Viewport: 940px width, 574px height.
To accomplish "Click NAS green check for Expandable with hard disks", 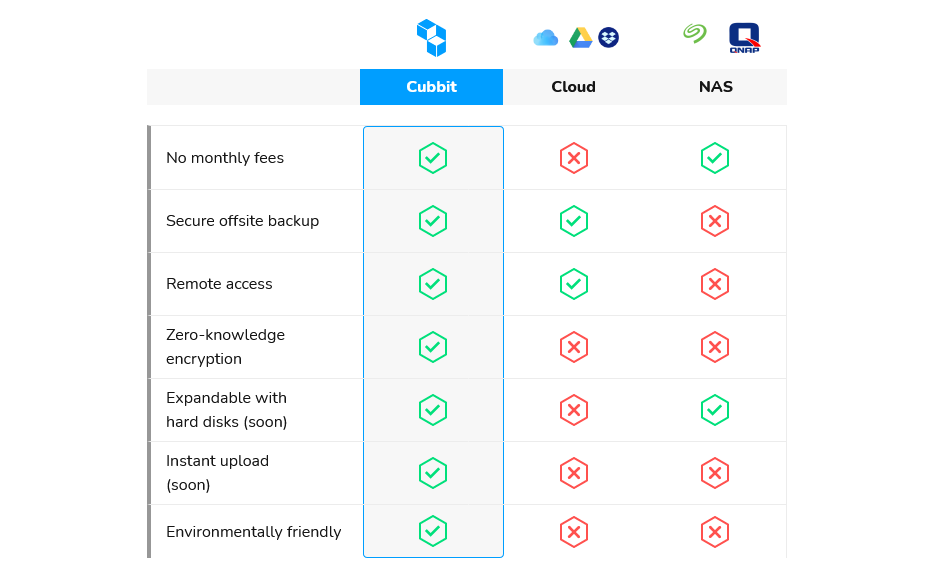I will [715, 410].
